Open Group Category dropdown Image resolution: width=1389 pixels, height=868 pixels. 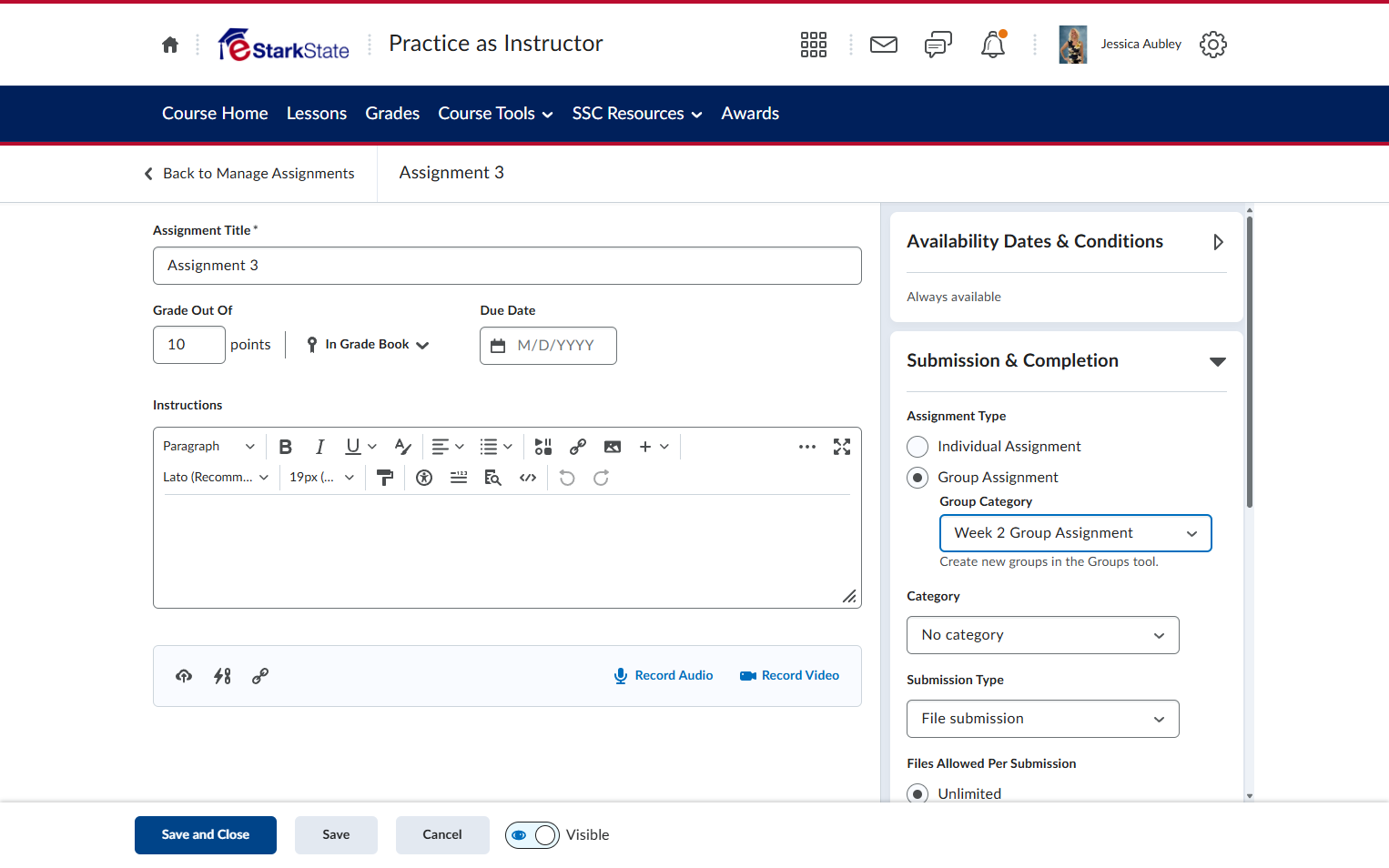point(1076,533)
